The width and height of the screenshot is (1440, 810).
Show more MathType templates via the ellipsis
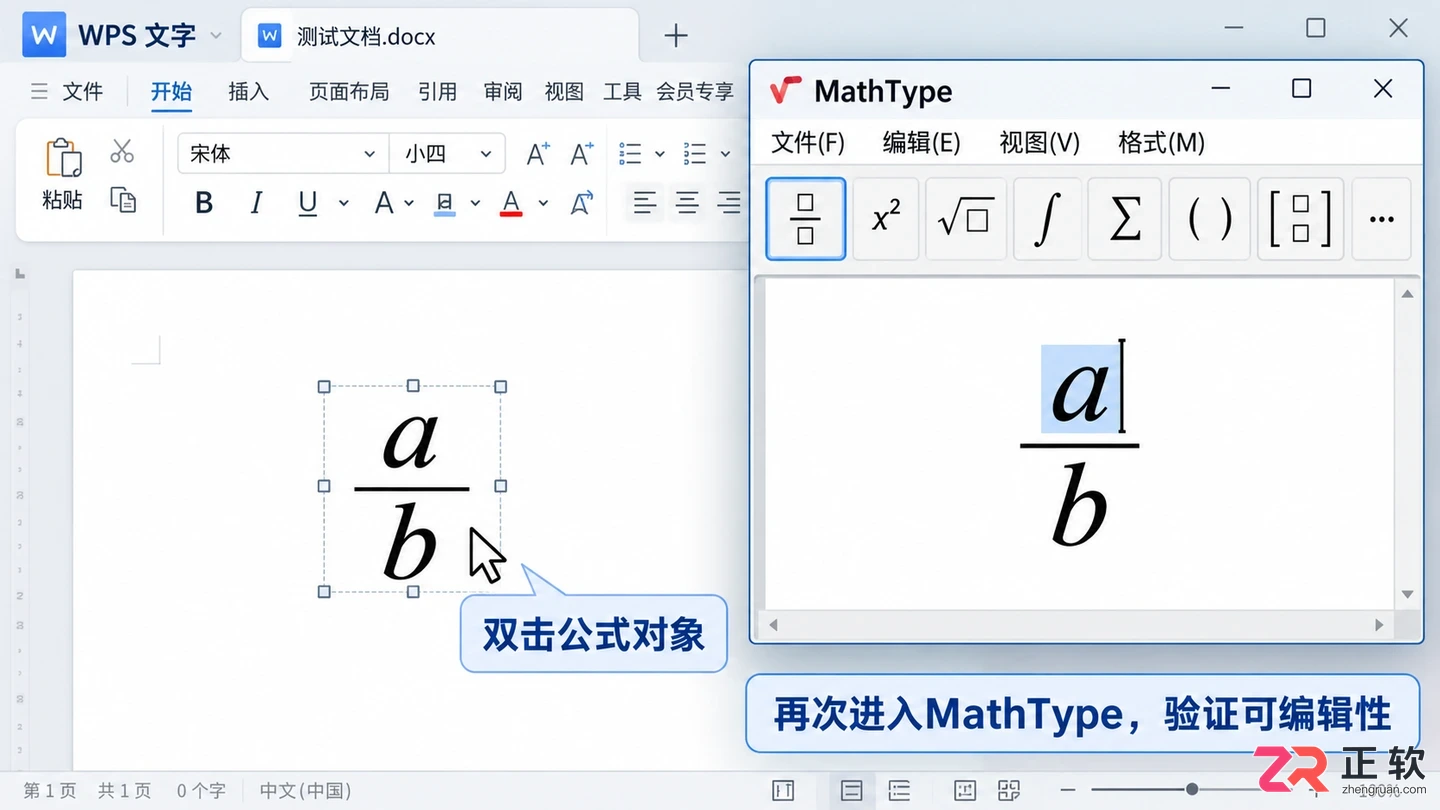point(1381,219)
